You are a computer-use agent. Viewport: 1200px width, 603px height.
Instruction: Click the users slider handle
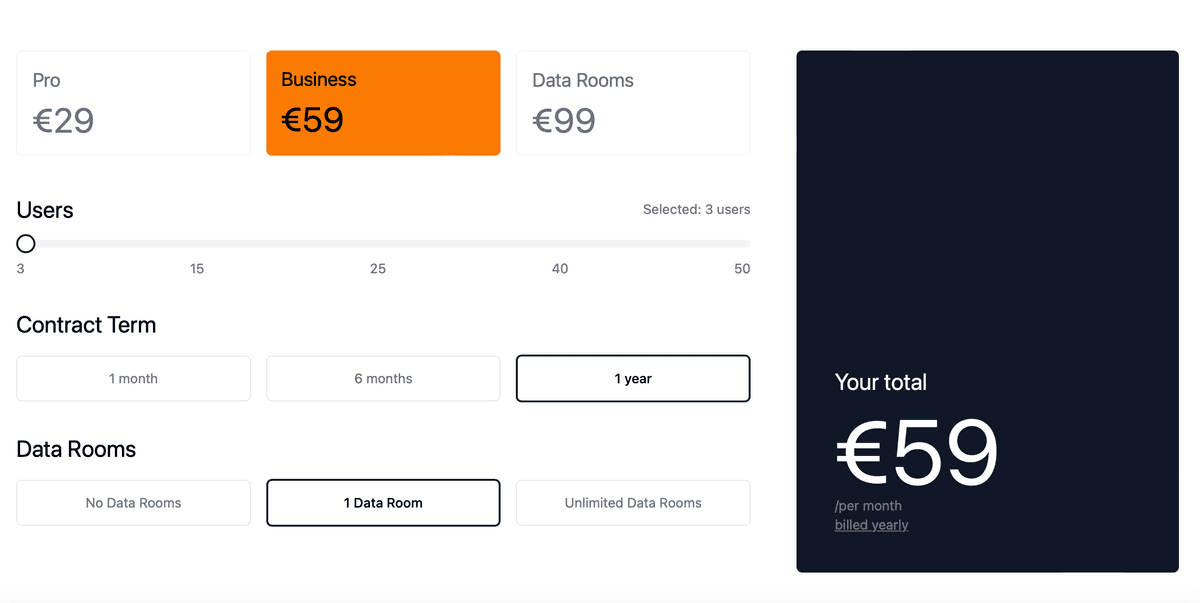click(25, 243)
